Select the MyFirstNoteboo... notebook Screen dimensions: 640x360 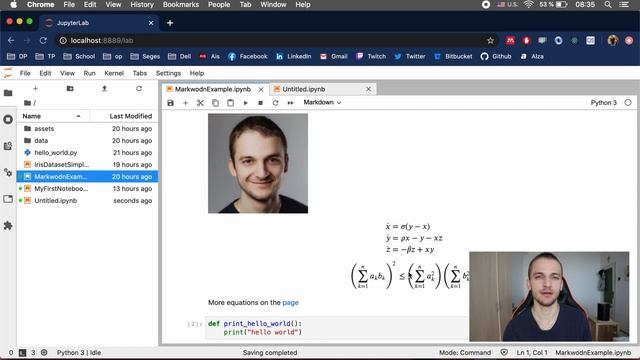tap(87, 189)
